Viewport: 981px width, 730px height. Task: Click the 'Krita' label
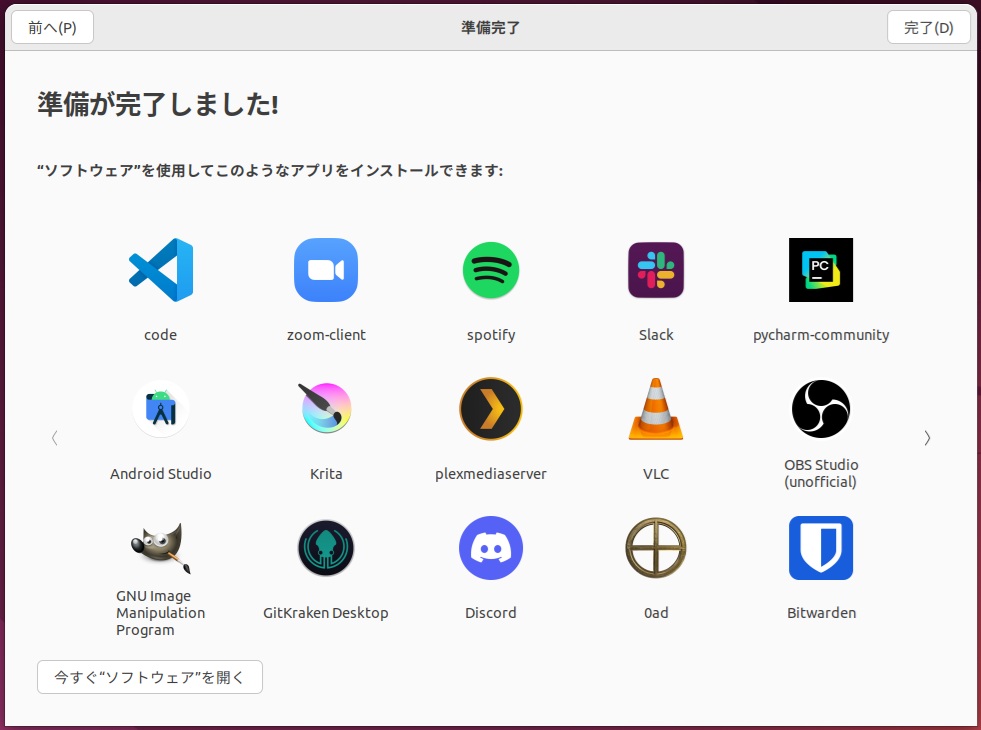326,474
